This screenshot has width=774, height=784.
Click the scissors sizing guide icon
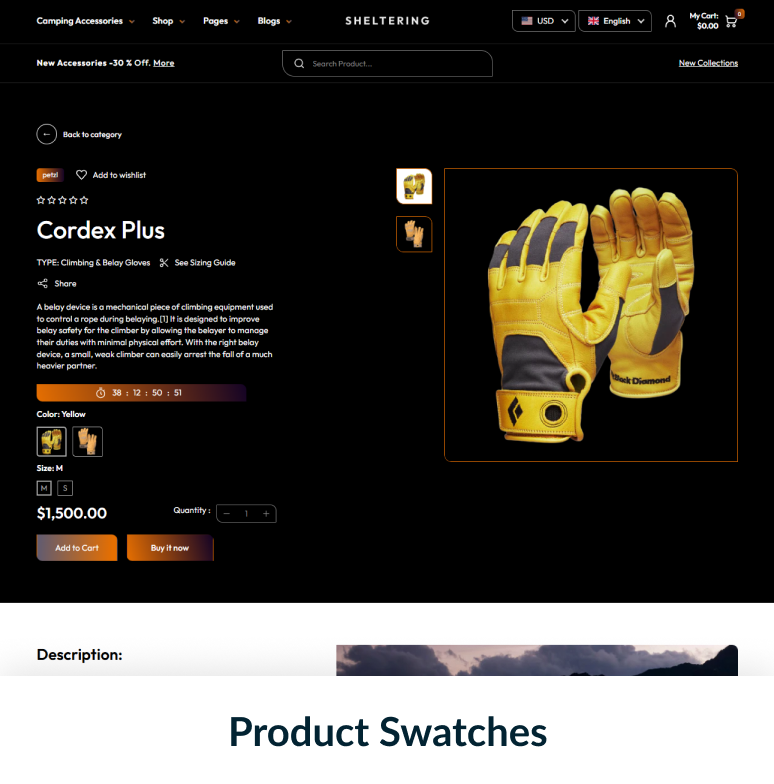click(164, 262)
